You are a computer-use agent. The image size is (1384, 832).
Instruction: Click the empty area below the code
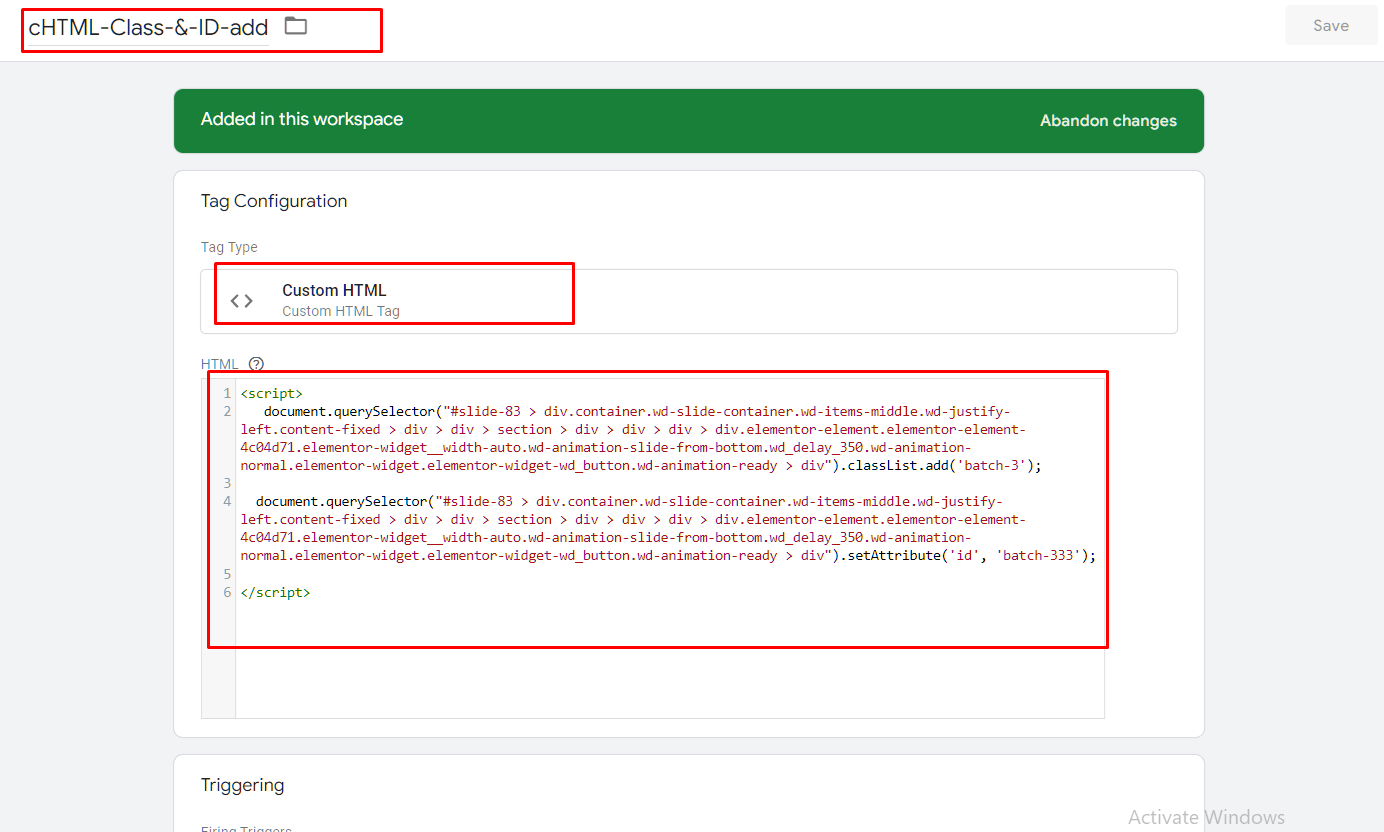coord(670,670)
